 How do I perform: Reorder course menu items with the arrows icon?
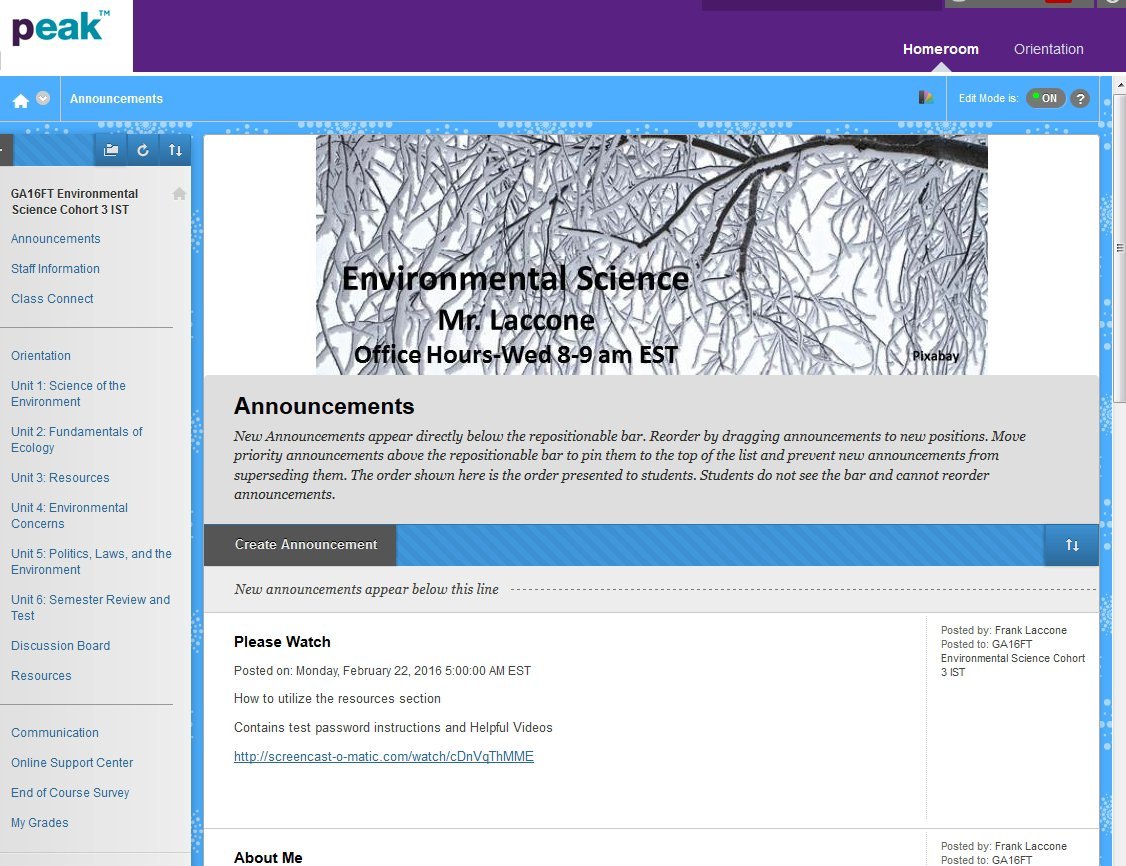click(x=176, y=149)
